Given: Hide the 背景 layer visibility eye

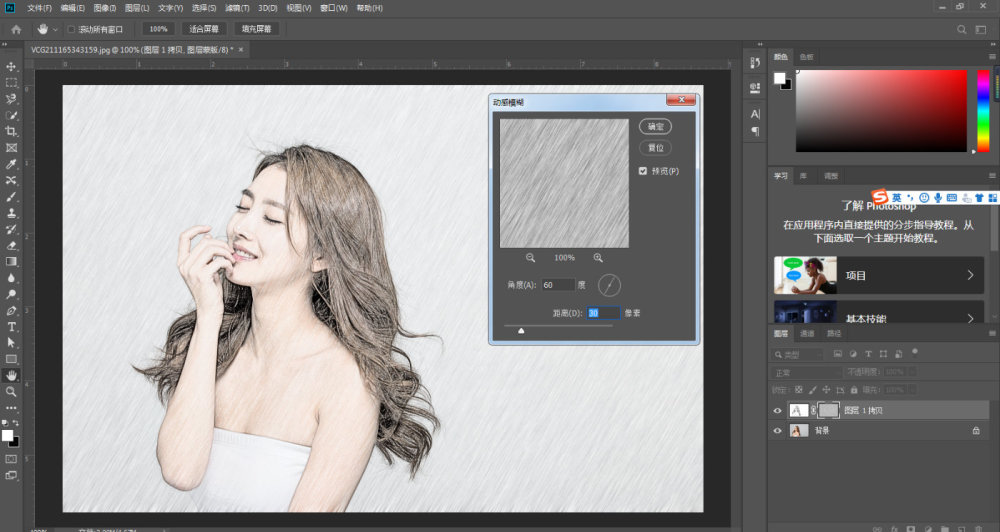Looking at the screenshot, I should click(777, 431).
